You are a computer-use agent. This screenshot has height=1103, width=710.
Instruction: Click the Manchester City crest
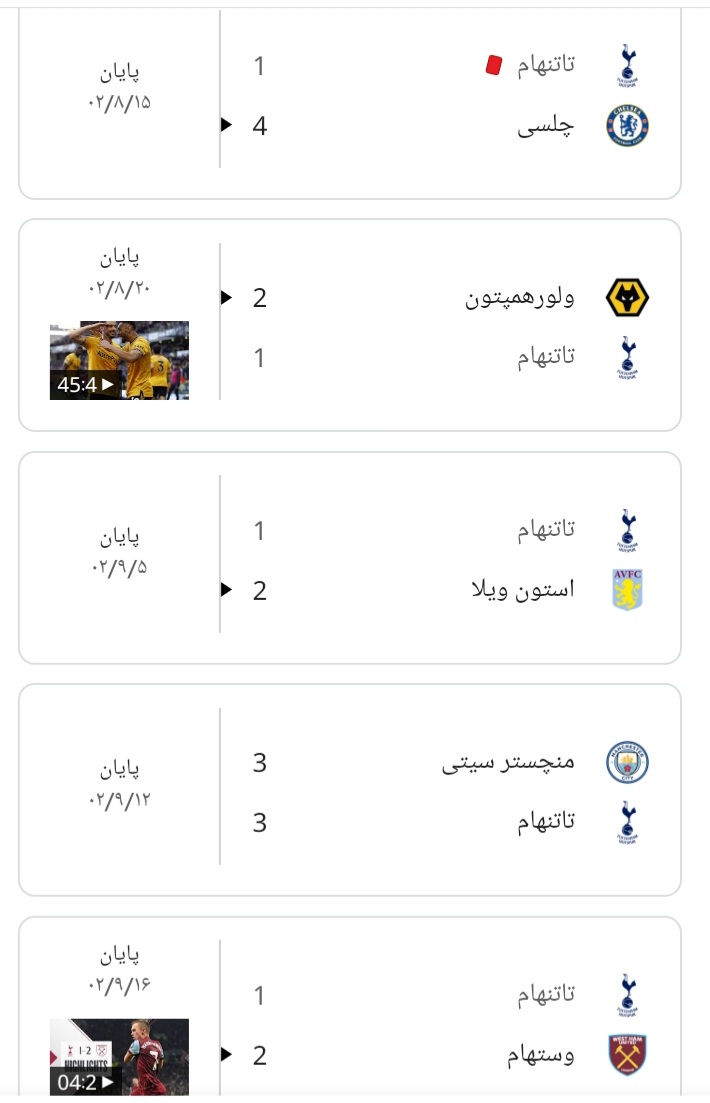627,762
